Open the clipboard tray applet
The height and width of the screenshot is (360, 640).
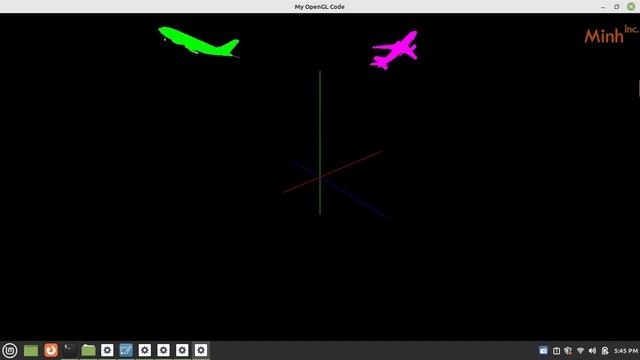(x=556, y=351)
